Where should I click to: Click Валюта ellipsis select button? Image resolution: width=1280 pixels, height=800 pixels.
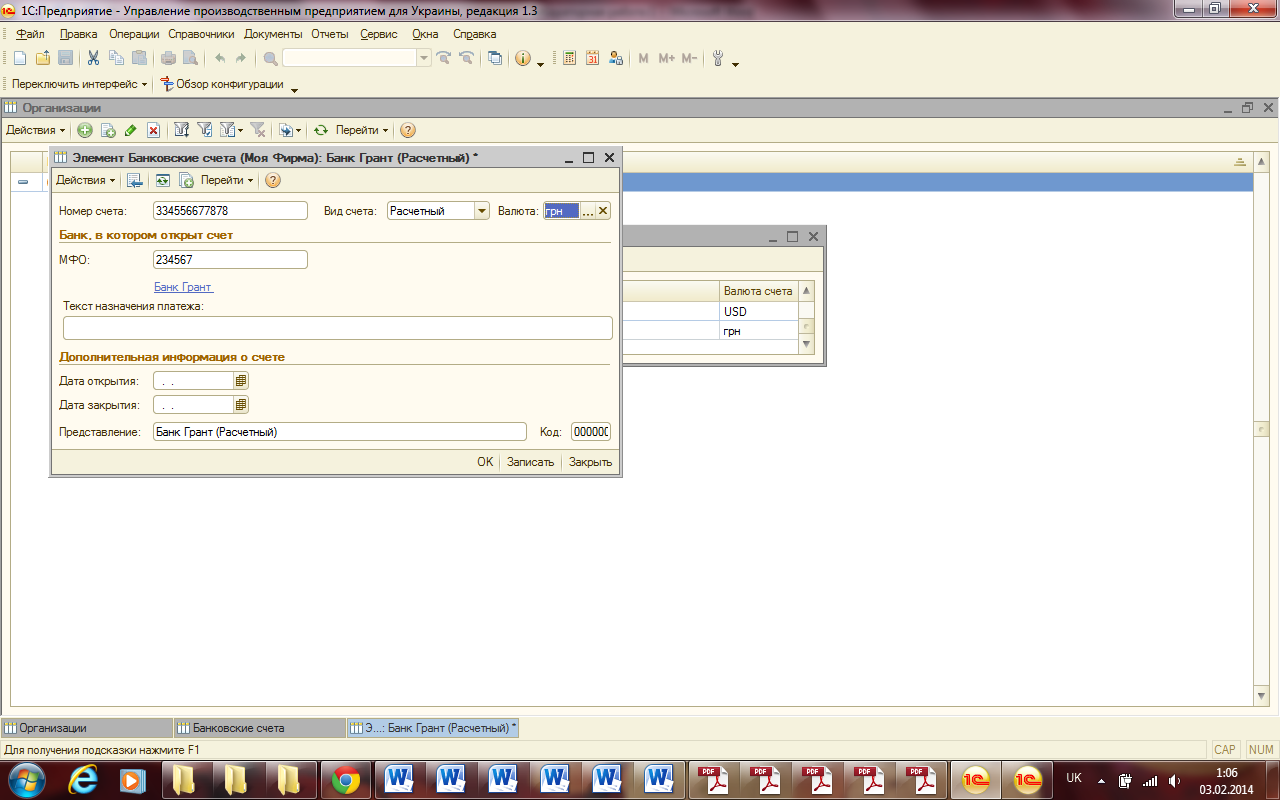588,210
